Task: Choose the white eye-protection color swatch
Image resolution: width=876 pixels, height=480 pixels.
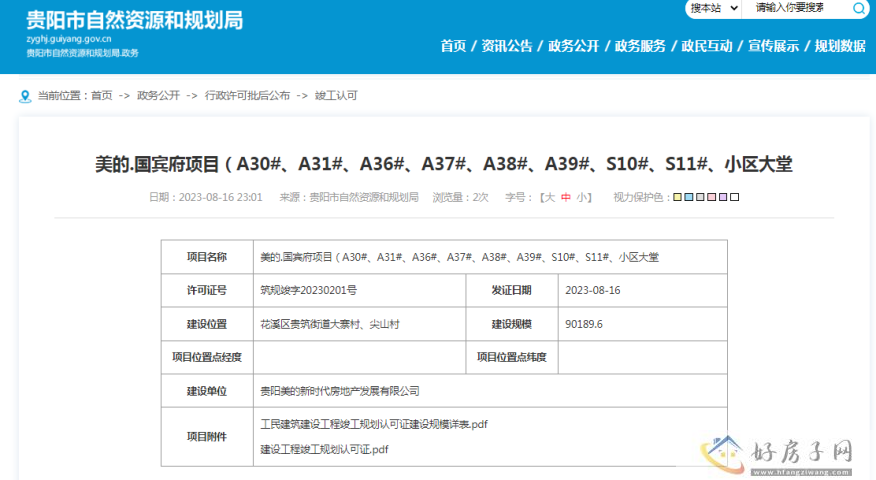Action: tap(735, 197)
